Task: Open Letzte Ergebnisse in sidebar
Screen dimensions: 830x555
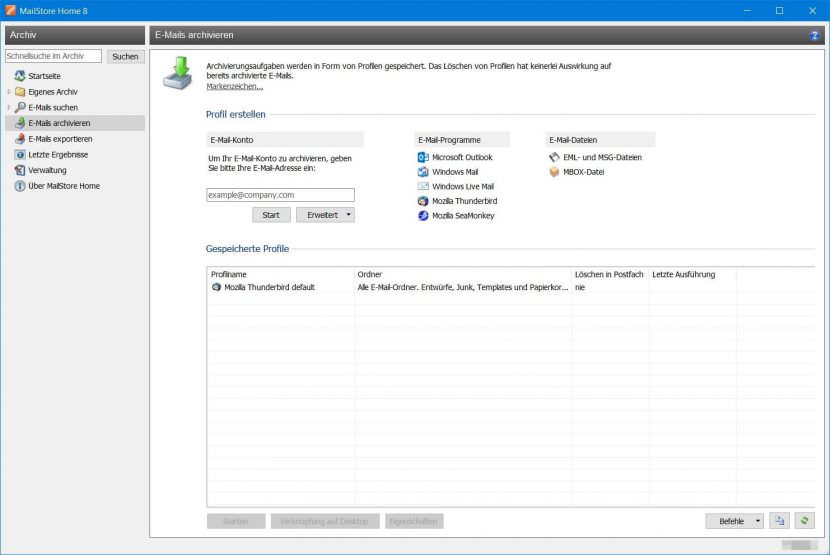Action: (x=58, y=155)
